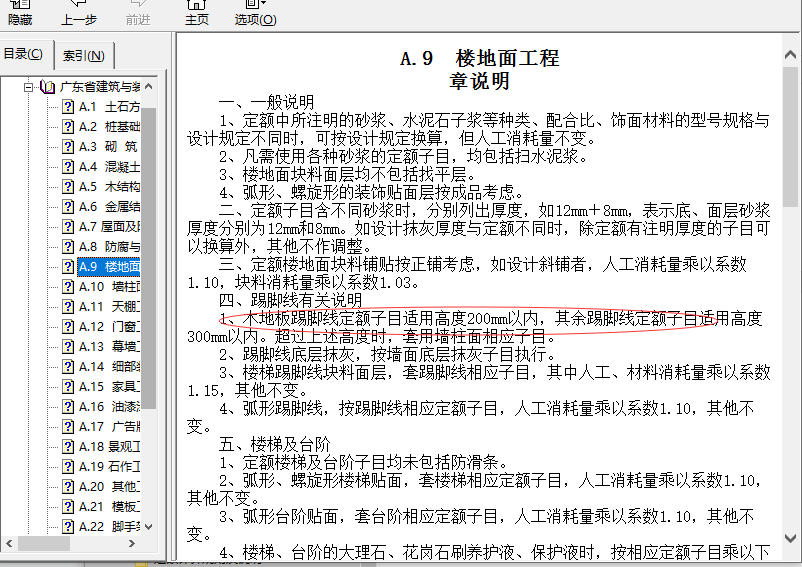Click the topic icon beside A.6 金属结

pyautogui.click(x=68, y=207)
